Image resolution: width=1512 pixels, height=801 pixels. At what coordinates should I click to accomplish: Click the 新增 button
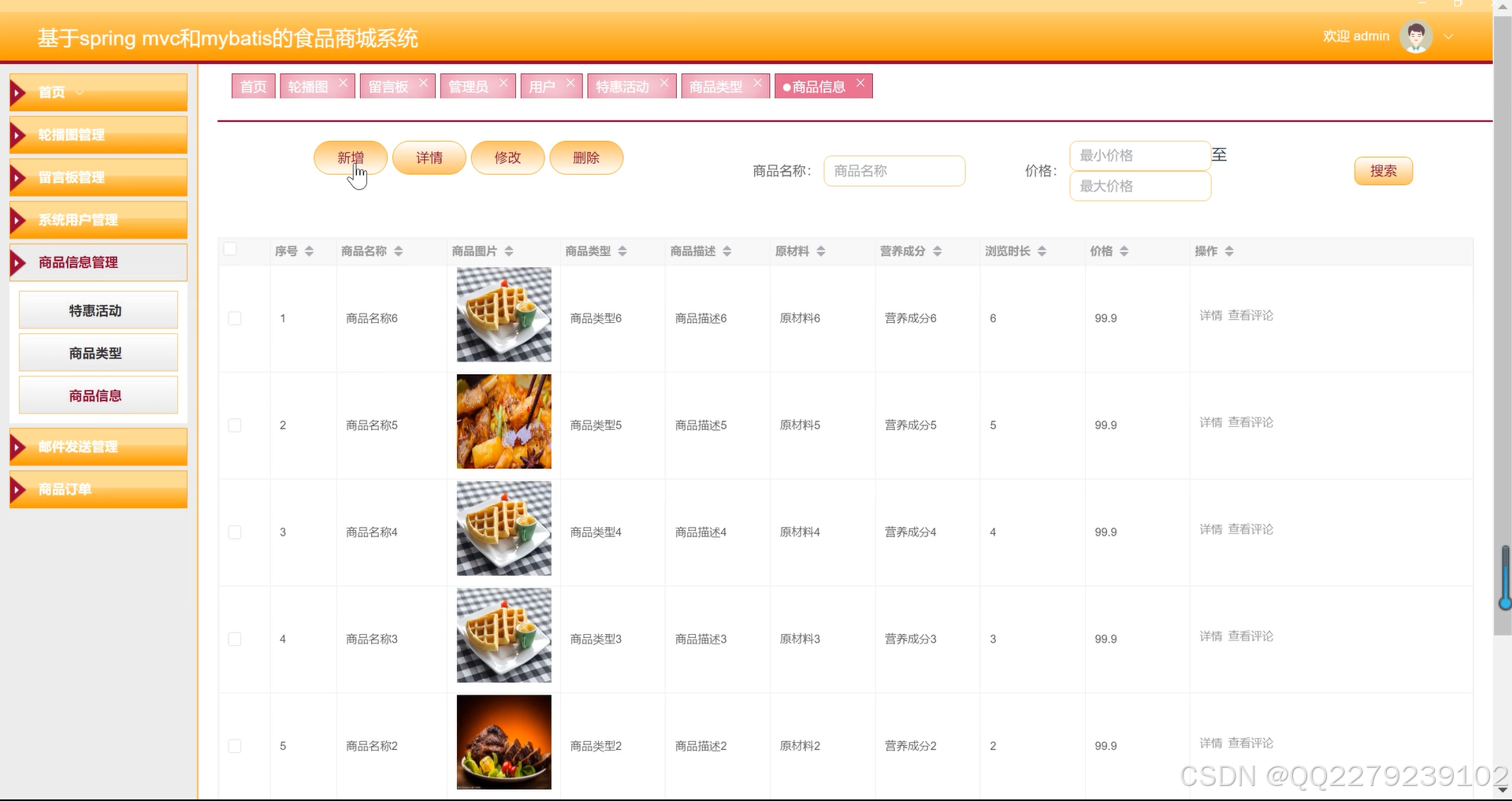pyautogui.click(x=350, y=158)
